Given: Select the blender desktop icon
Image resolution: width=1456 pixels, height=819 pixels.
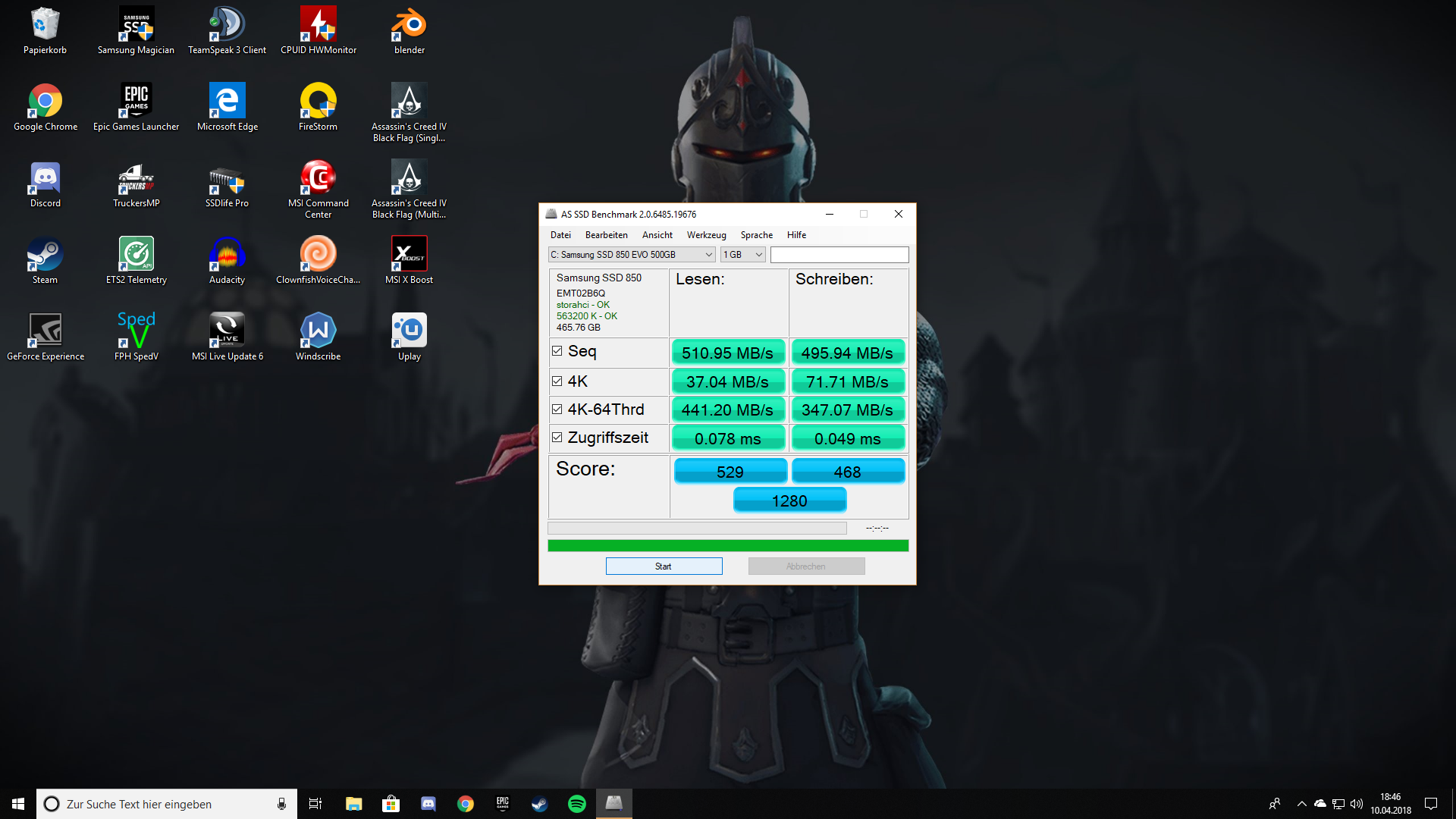Looking at the screenshot, I should pos(409,31).
